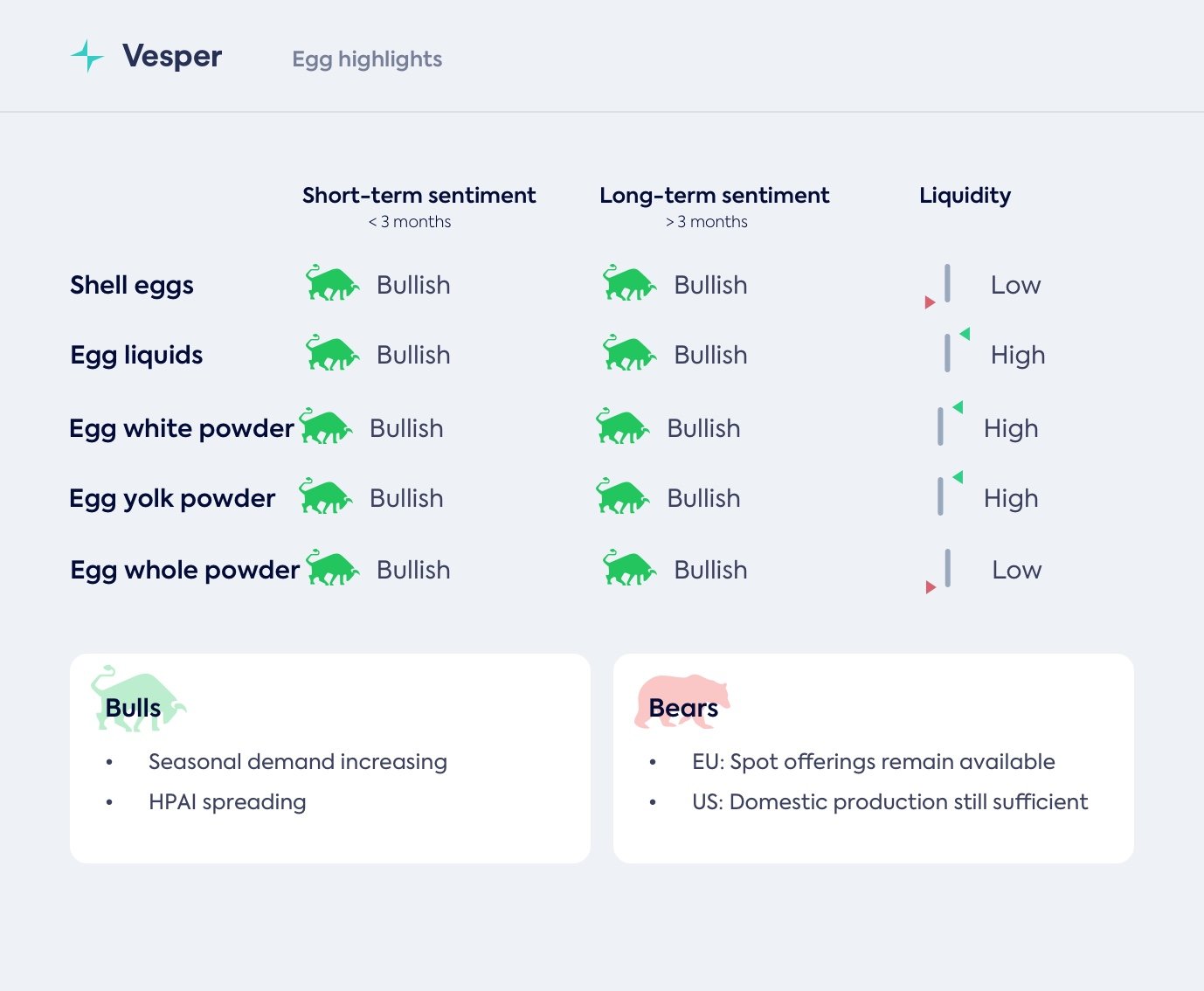Screen dimensions: 1204x991
Task: Click the Liquidity column header
Action: click(x=965, y=196)
